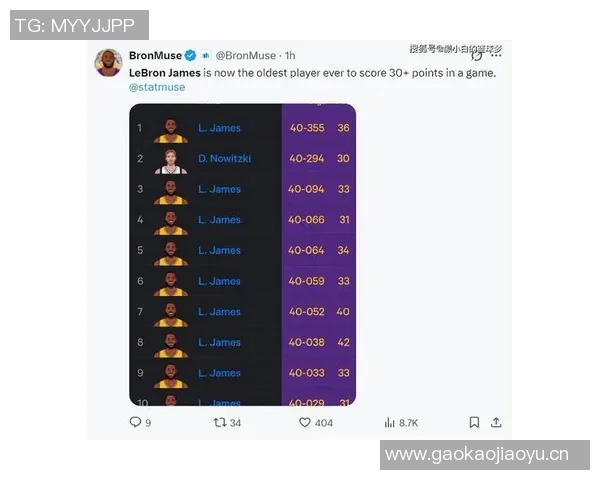Image resolution: width=600 pixels, height=480 pixels.
Task: Click the TG: MYYJJPP banner
Action: [79, 25]
